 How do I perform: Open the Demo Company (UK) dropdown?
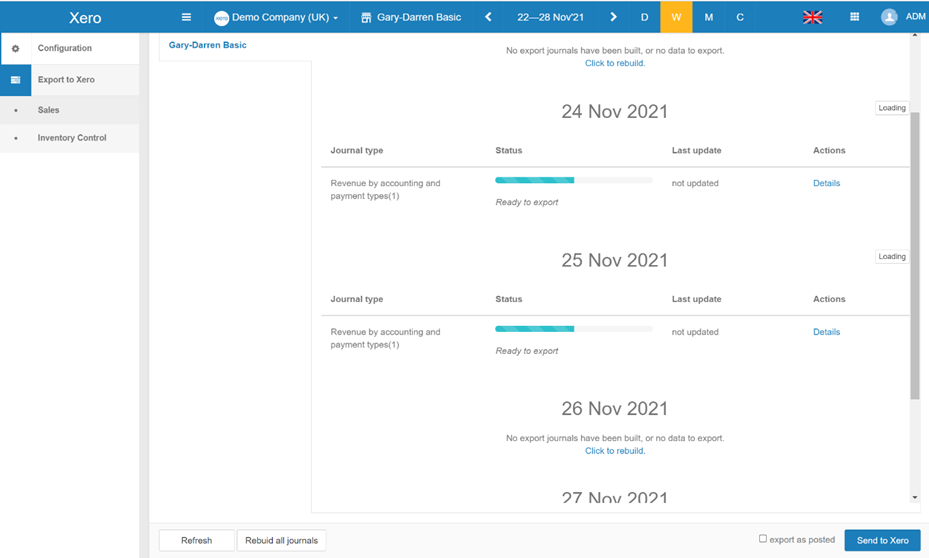coord(276,17)
